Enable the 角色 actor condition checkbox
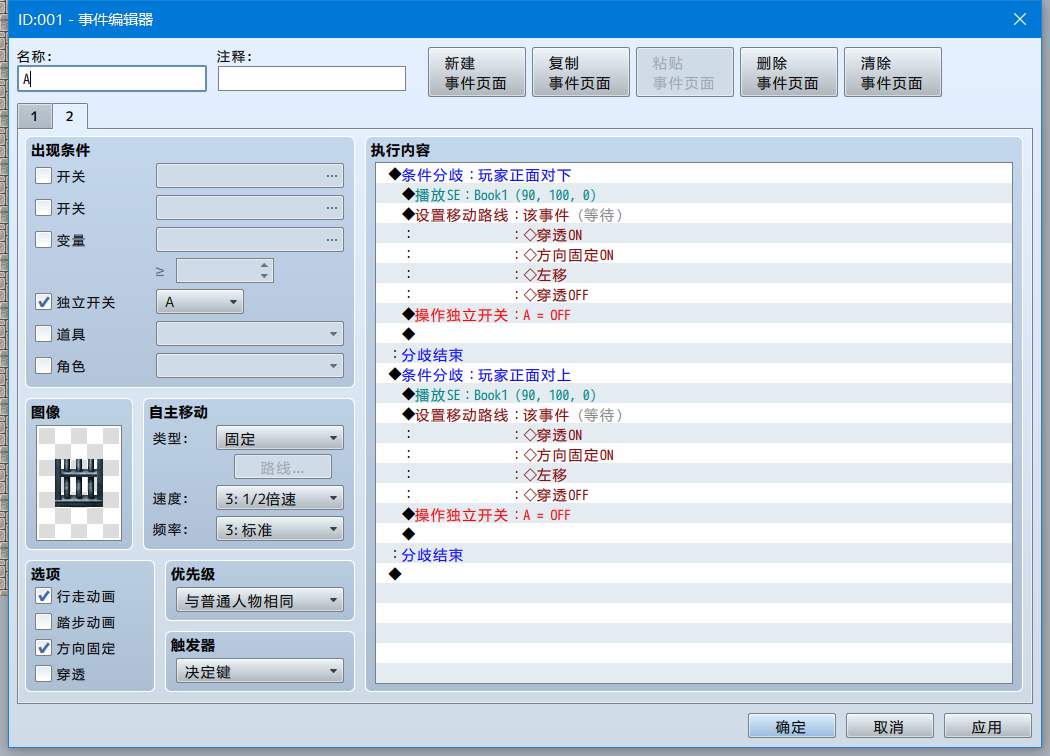This screenshot has height=756, width=1050. pyautogui.click(x=44, y=366)
